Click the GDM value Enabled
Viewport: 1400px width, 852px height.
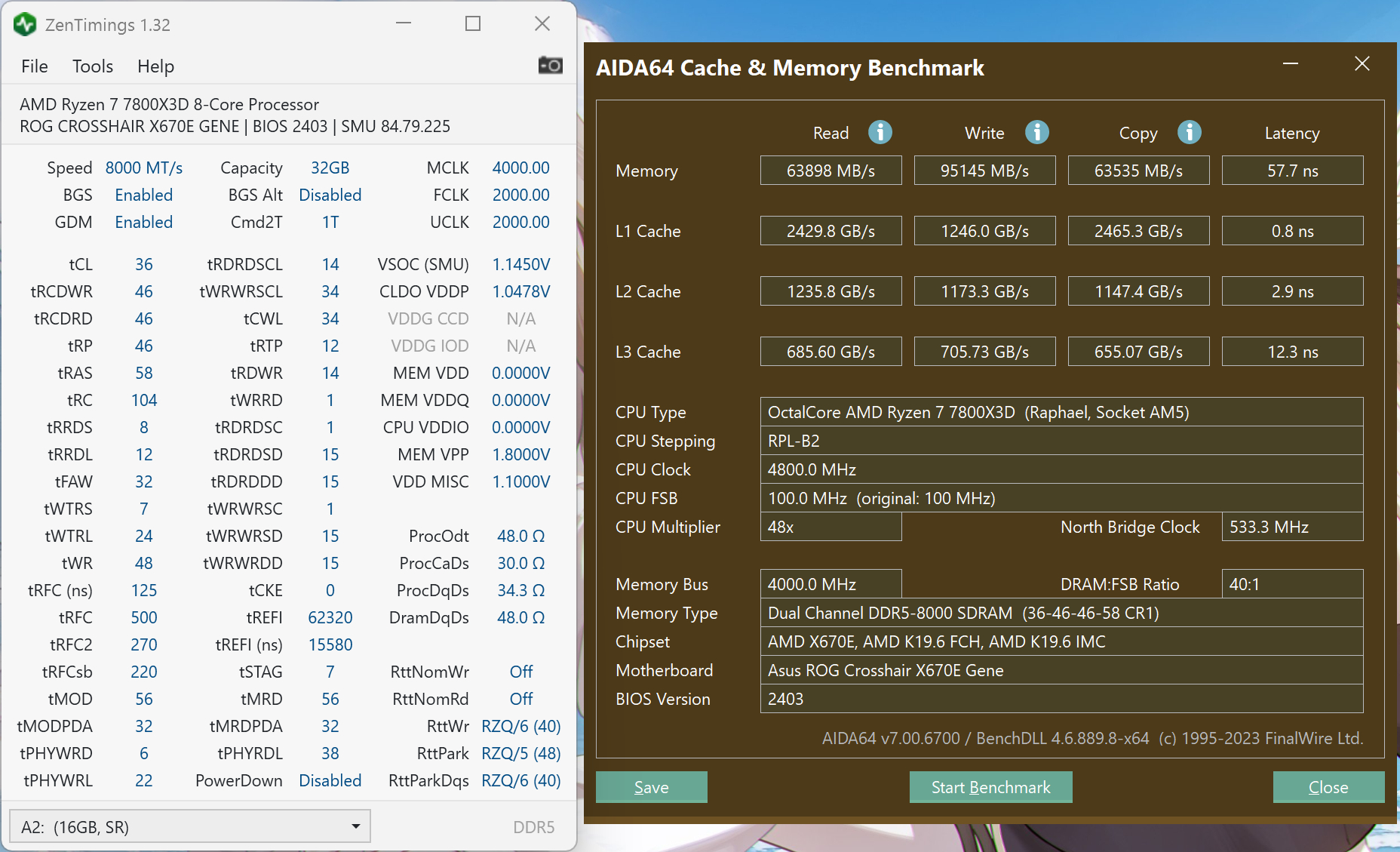[143, 222]
